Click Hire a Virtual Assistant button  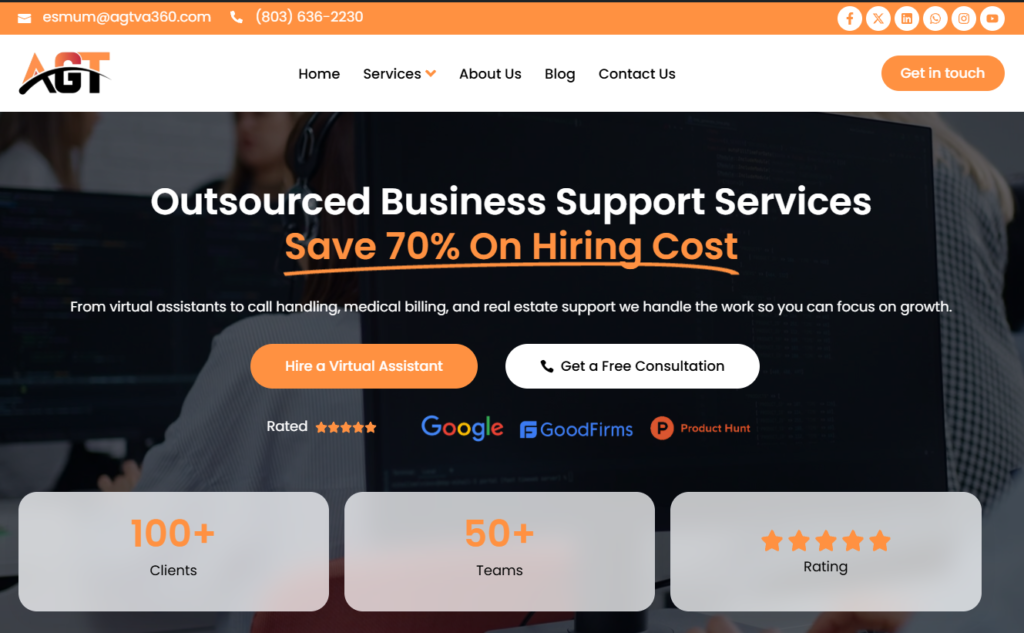coord(364,366)
